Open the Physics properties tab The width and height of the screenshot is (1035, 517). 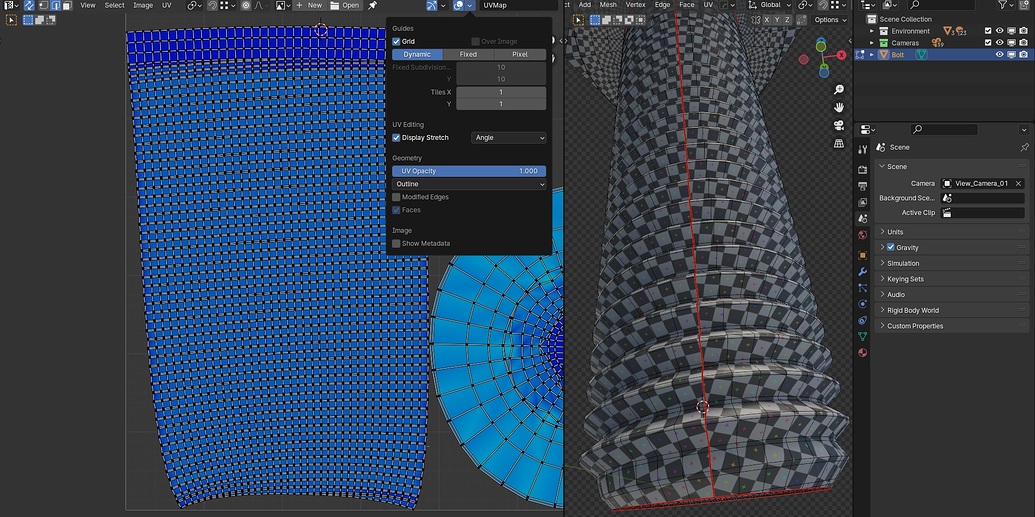862,304
